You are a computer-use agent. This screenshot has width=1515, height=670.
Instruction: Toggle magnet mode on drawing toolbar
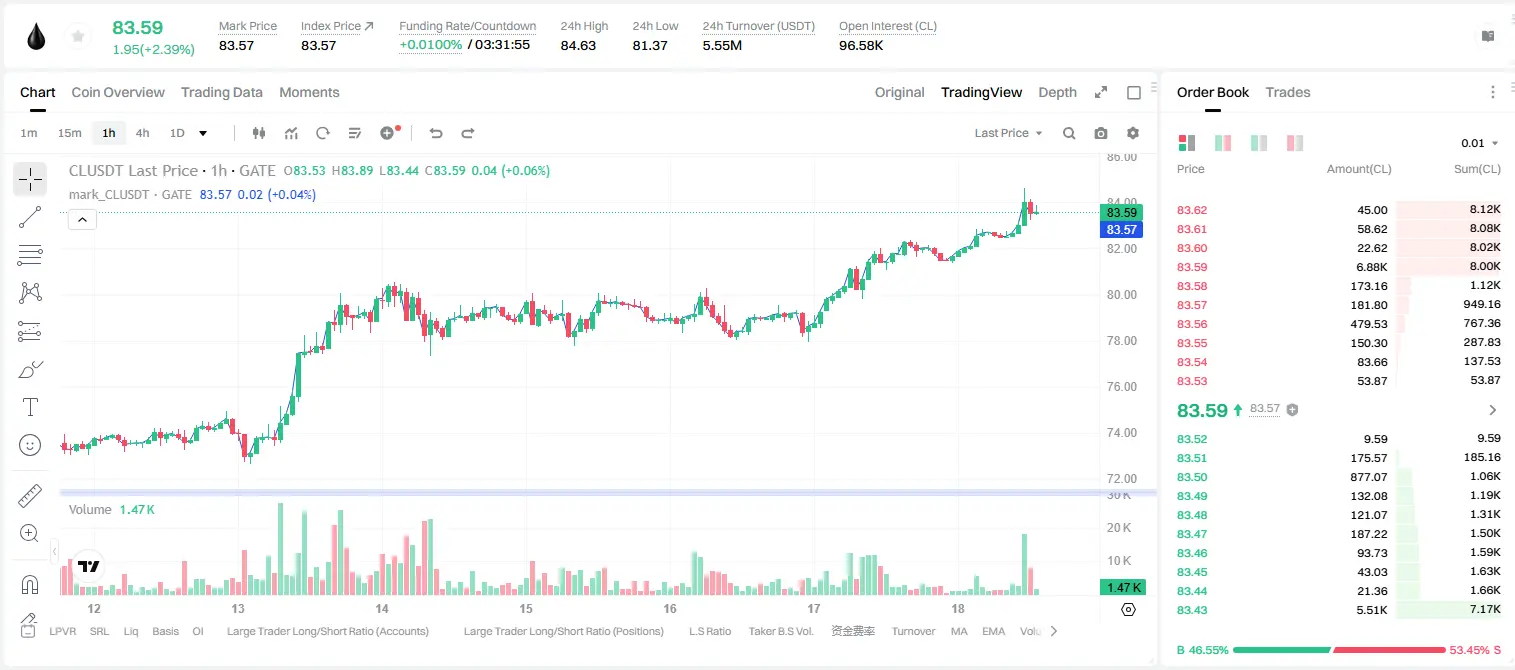(x=30, y=585)
